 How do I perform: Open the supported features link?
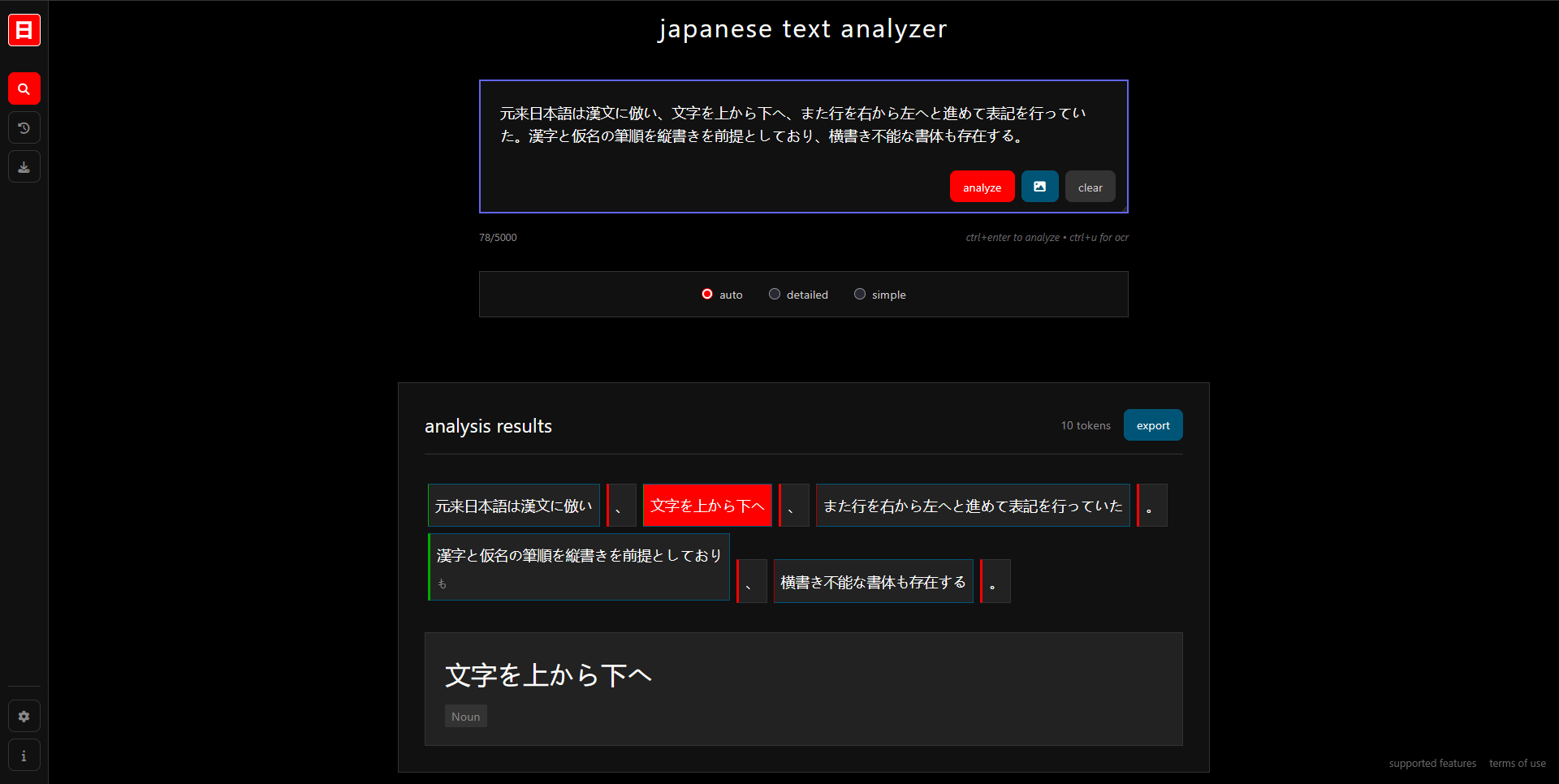click(x=1432, y=763)
